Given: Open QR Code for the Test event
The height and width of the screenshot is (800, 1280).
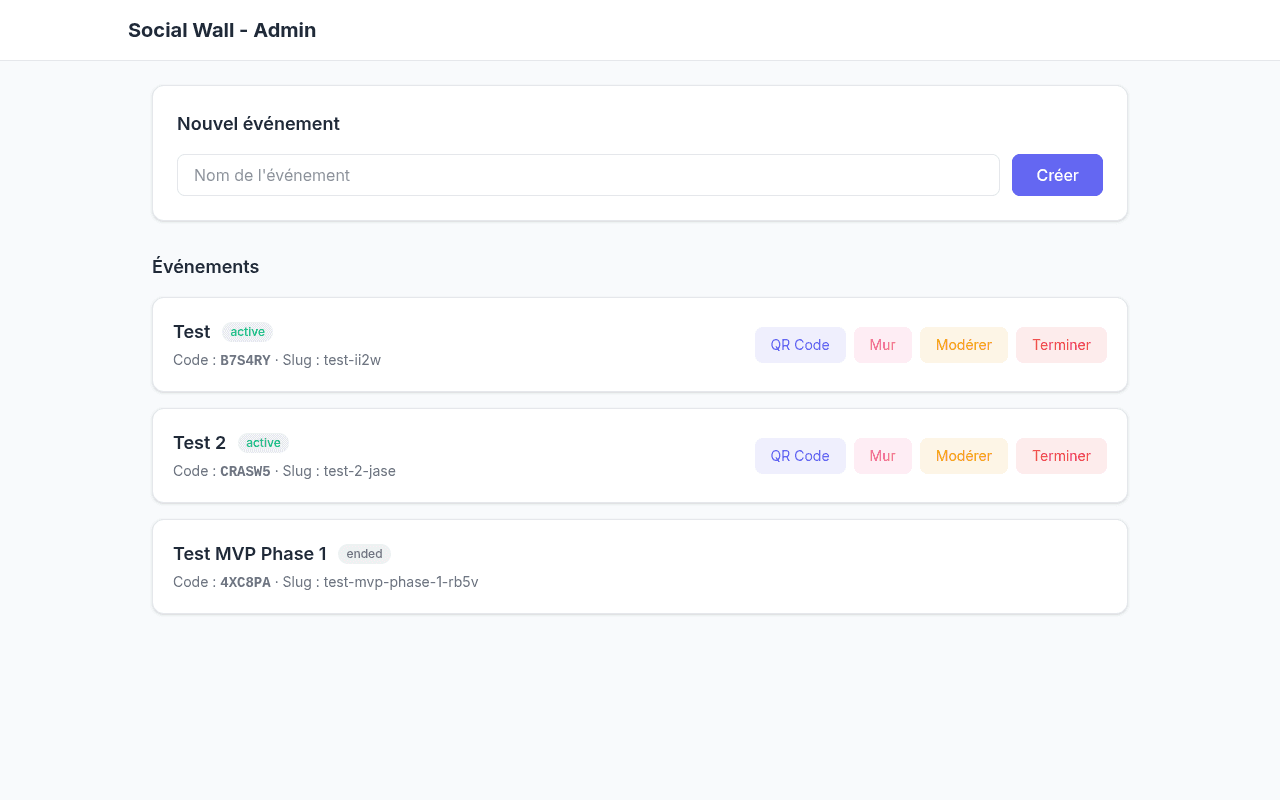Looking at the screenshot, I should tap(800, 345).
